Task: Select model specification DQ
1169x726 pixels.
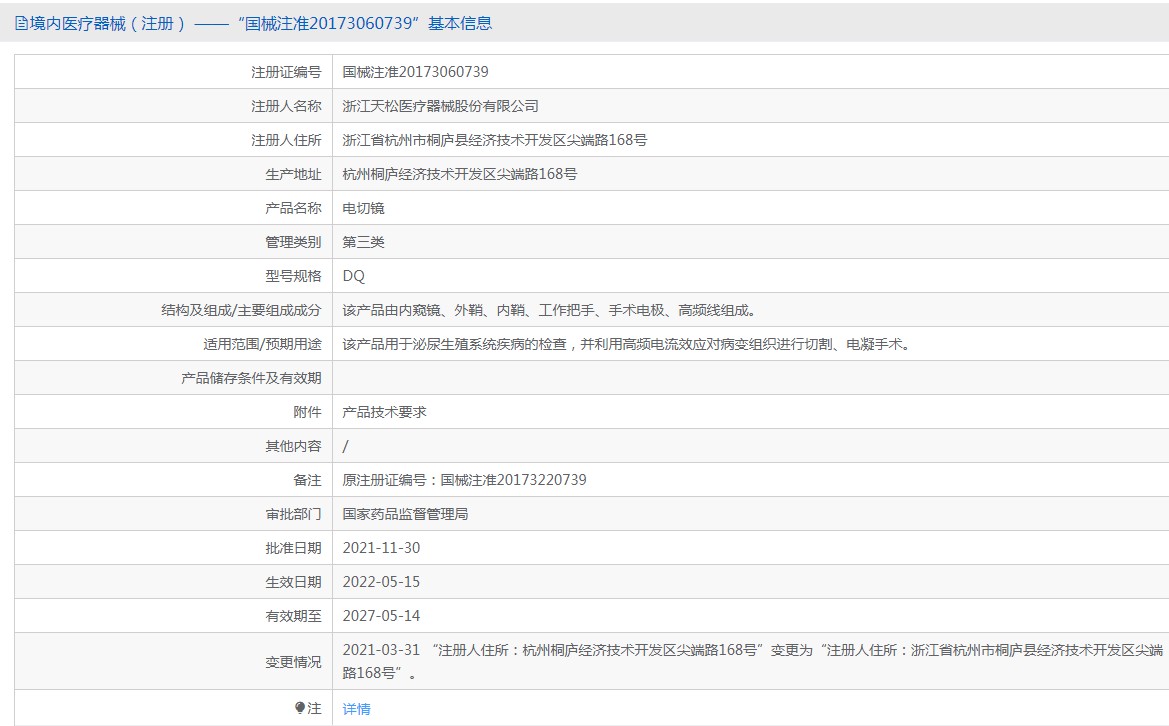Action: pos(353,277)
